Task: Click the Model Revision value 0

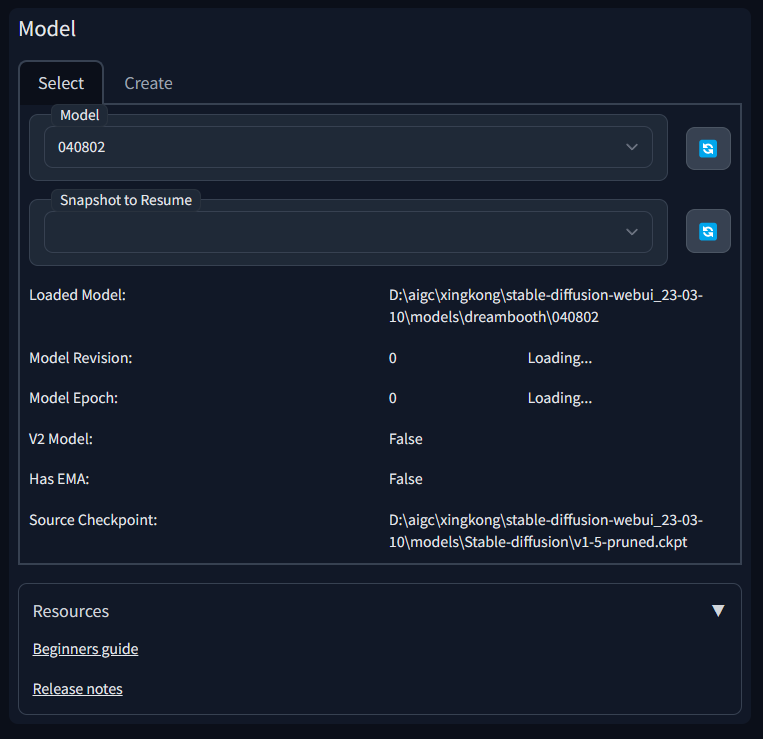Action: pyautogui.click(x=393, y=358)
